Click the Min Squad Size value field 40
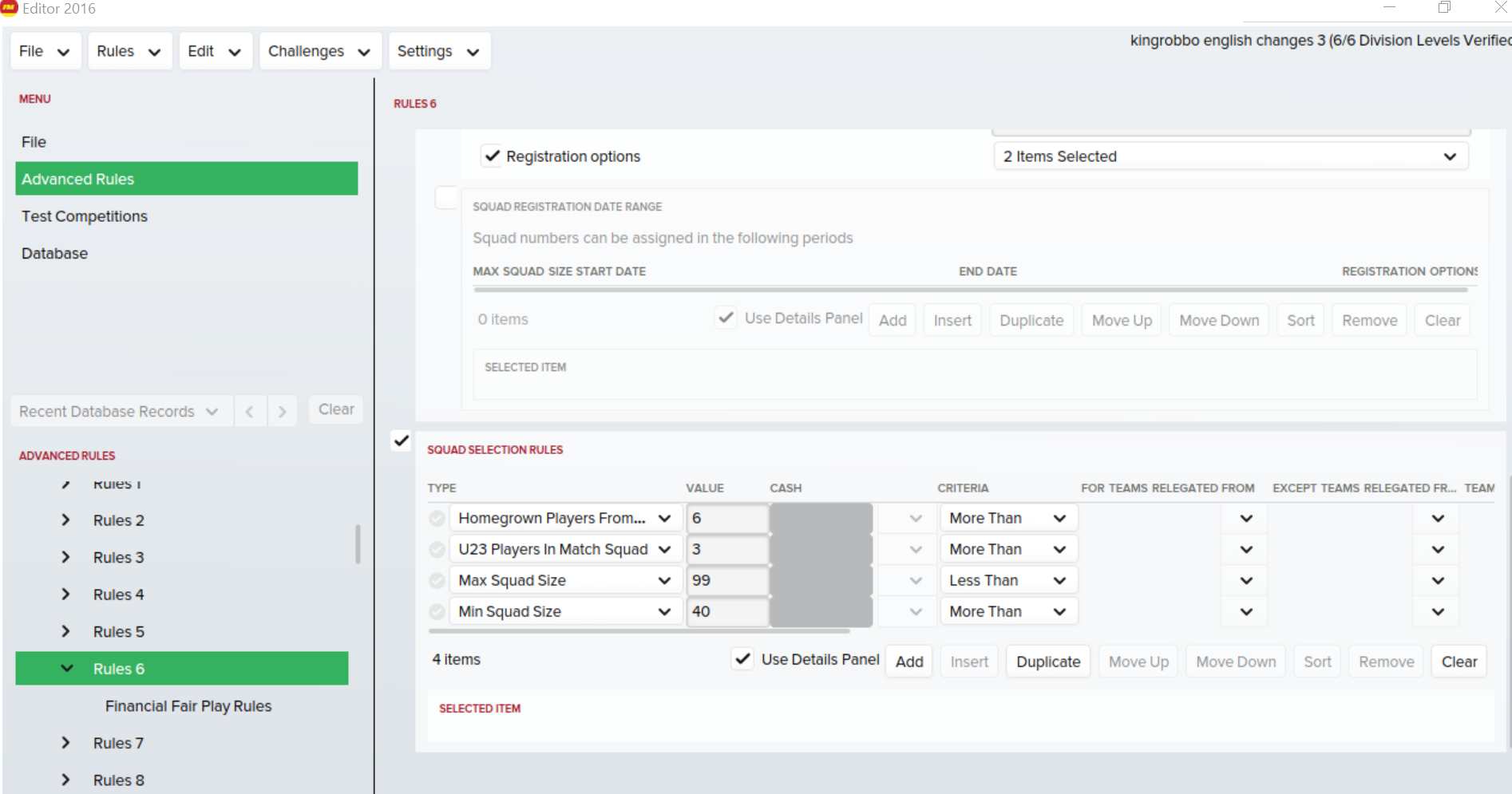1512x794 pixels. coord(727,612)
